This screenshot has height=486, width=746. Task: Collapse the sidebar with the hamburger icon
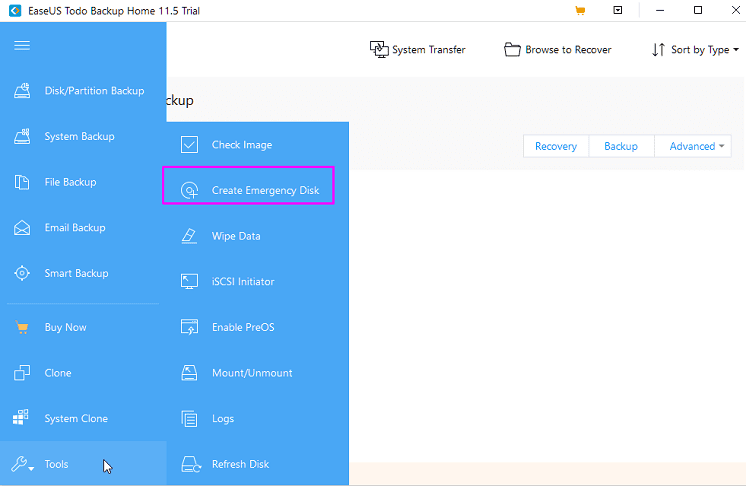click(22, 45)
